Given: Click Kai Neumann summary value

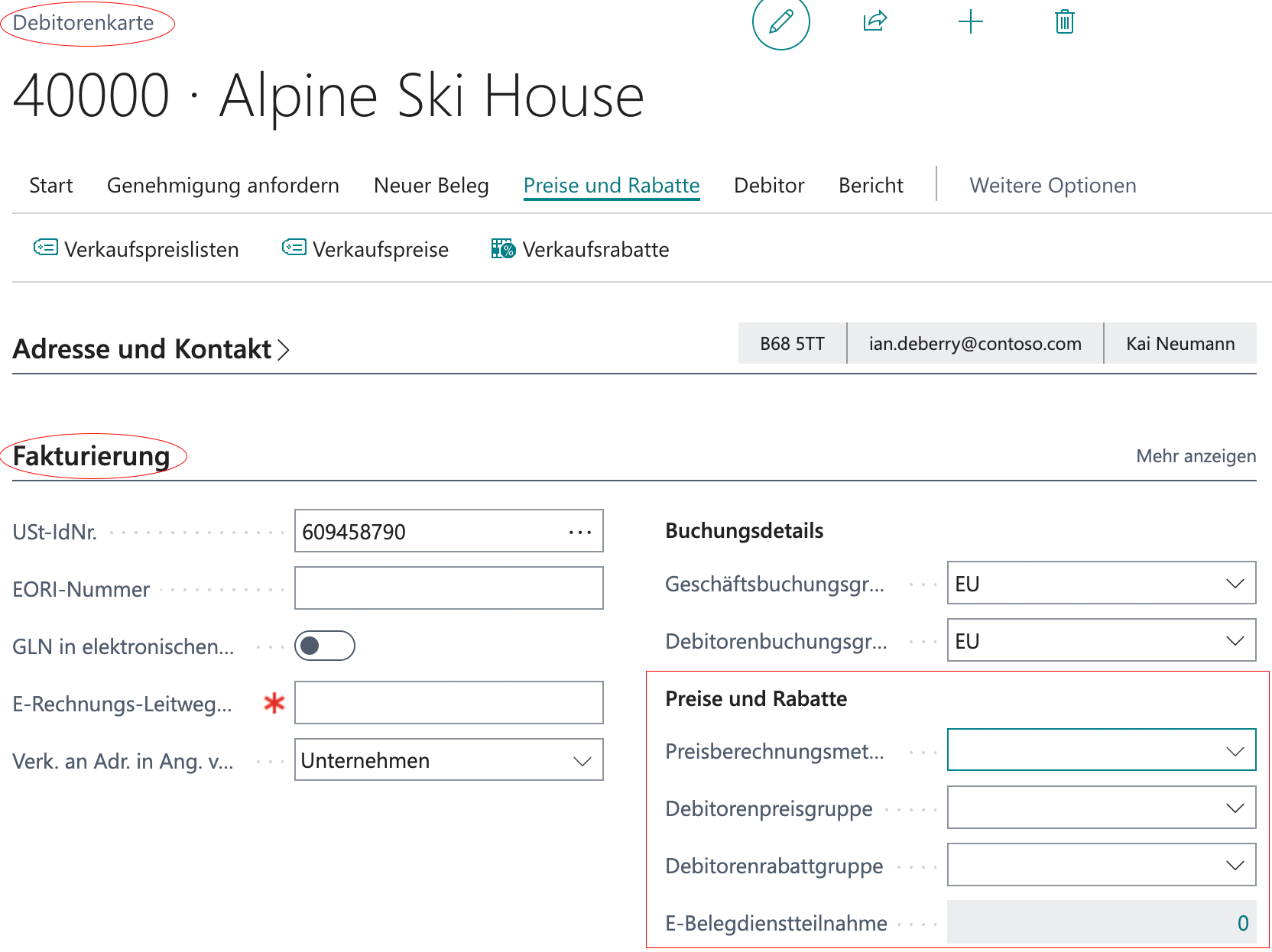Looking at the screenshot, I should point(1180,344).
